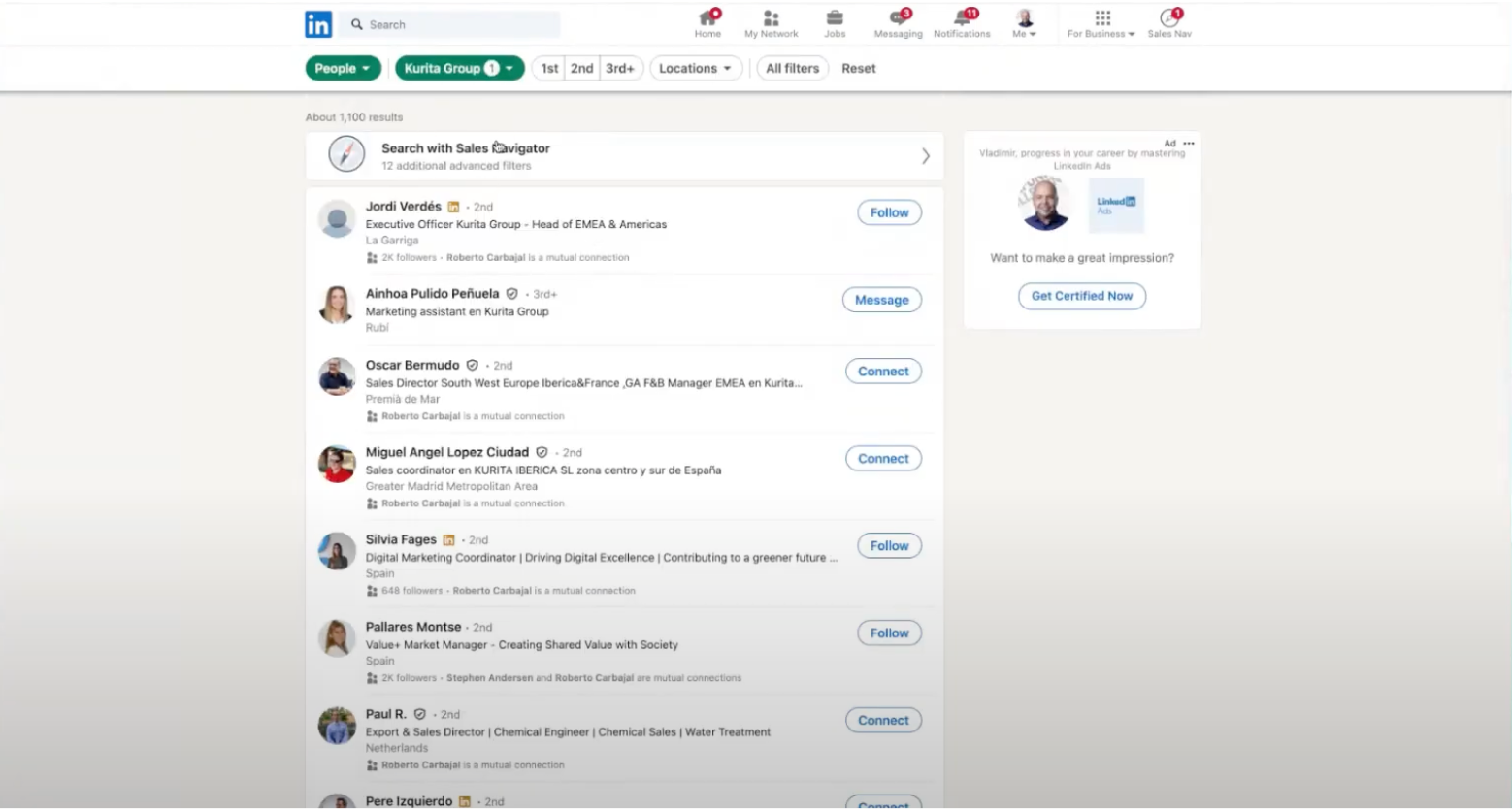Click the mutual connection icon under Silvia Fages
This screenshot has height=811, width=1512.
pyautogui.click(x=372, y=591)
